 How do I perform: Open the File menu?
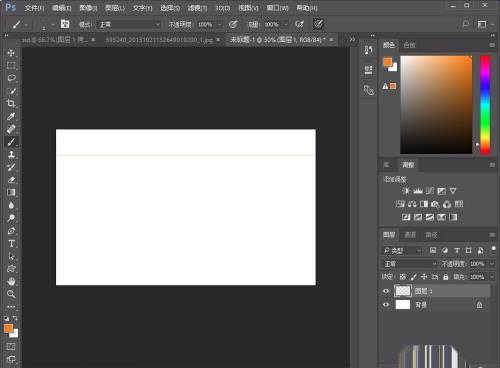point(34,8)
